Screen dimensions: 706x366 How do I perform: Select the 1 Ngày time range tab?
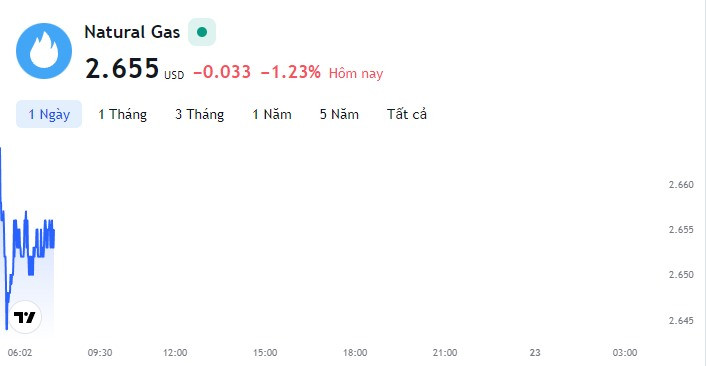[x=49, y=114]
